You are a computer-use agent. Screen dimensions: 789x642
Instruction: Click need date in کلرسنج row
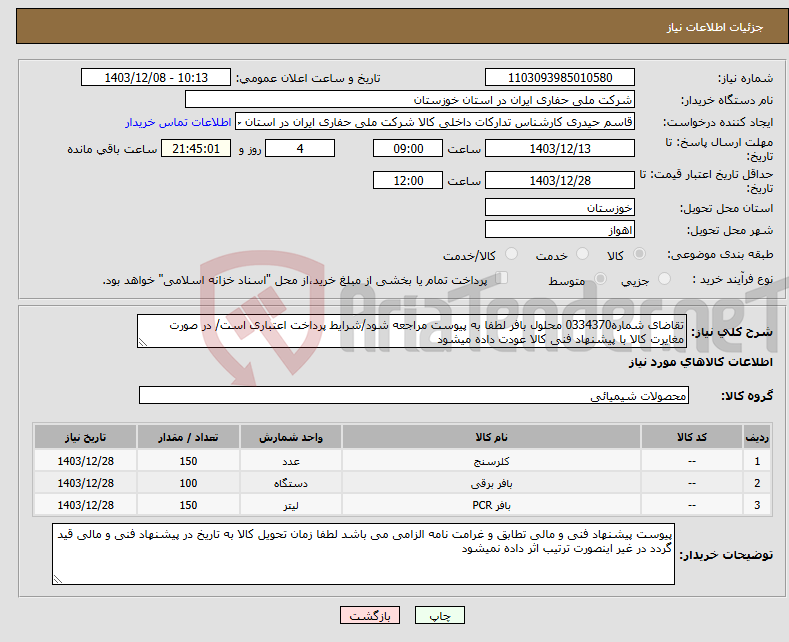click(86, 461)
